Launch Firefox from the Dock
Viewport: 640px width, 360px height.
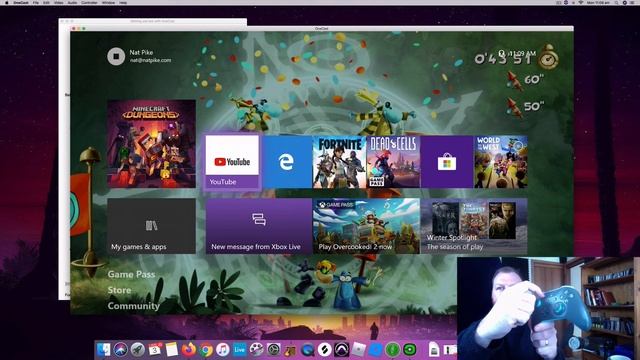(x=189, y=350)
